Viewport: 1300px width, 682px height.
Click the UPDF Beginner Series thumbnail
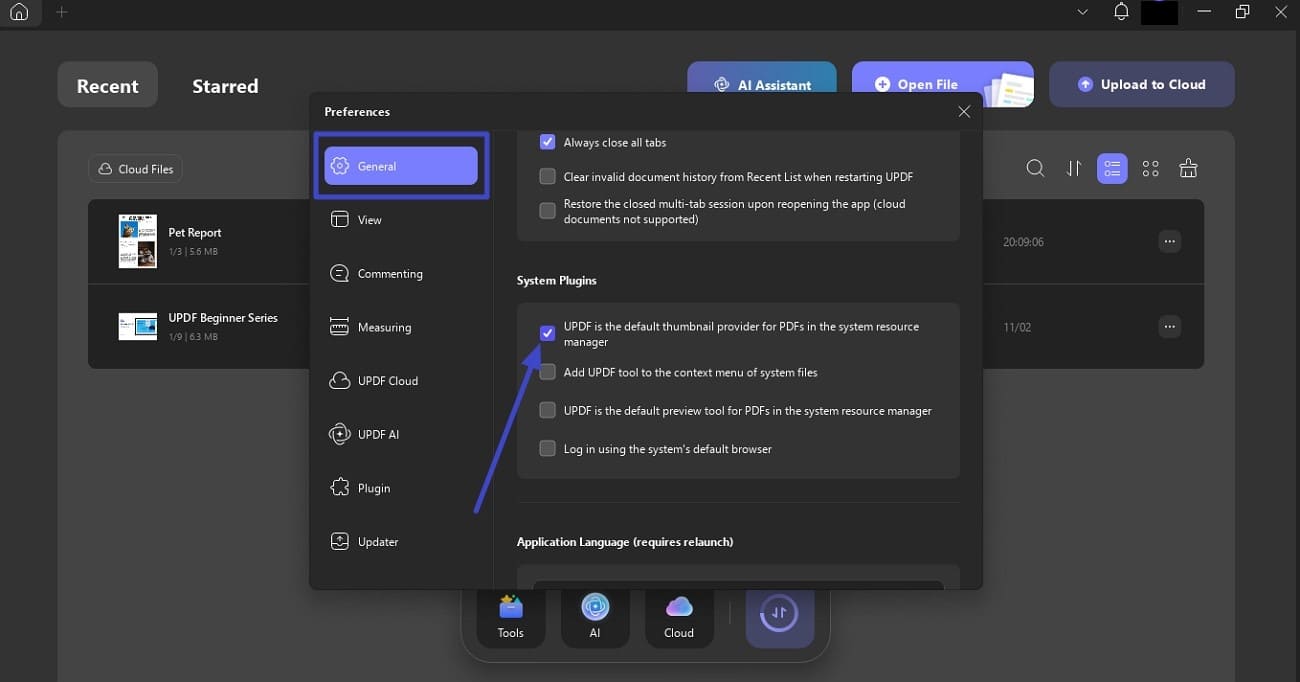click(137, 326)
